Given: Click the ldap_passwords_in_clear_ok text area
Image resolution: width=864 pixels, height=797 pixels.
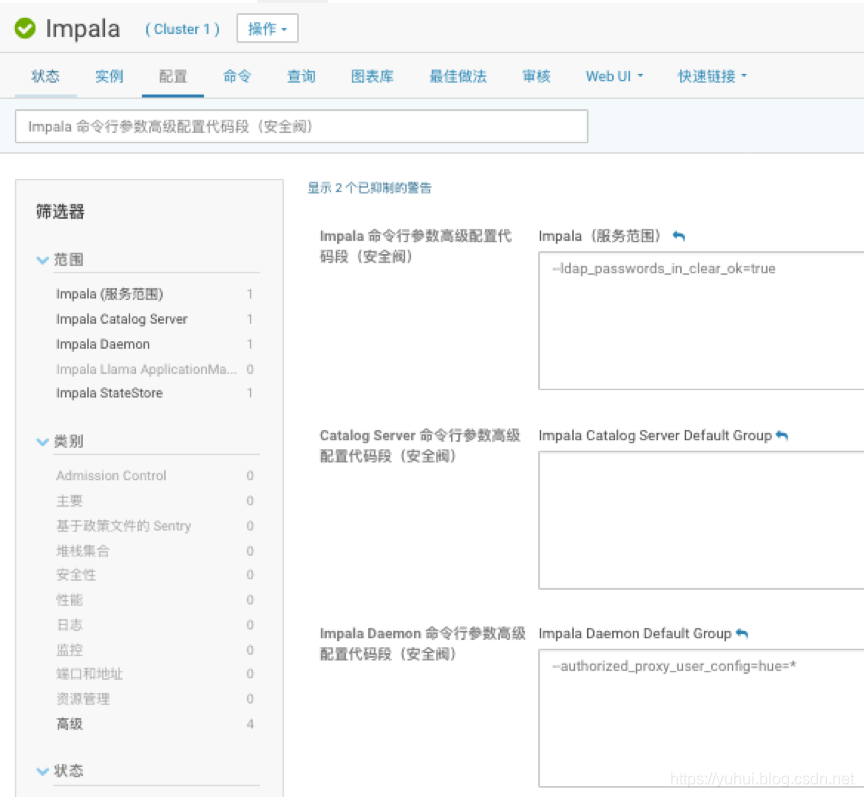Looking at the screenshot, I should tap(701, 321).
